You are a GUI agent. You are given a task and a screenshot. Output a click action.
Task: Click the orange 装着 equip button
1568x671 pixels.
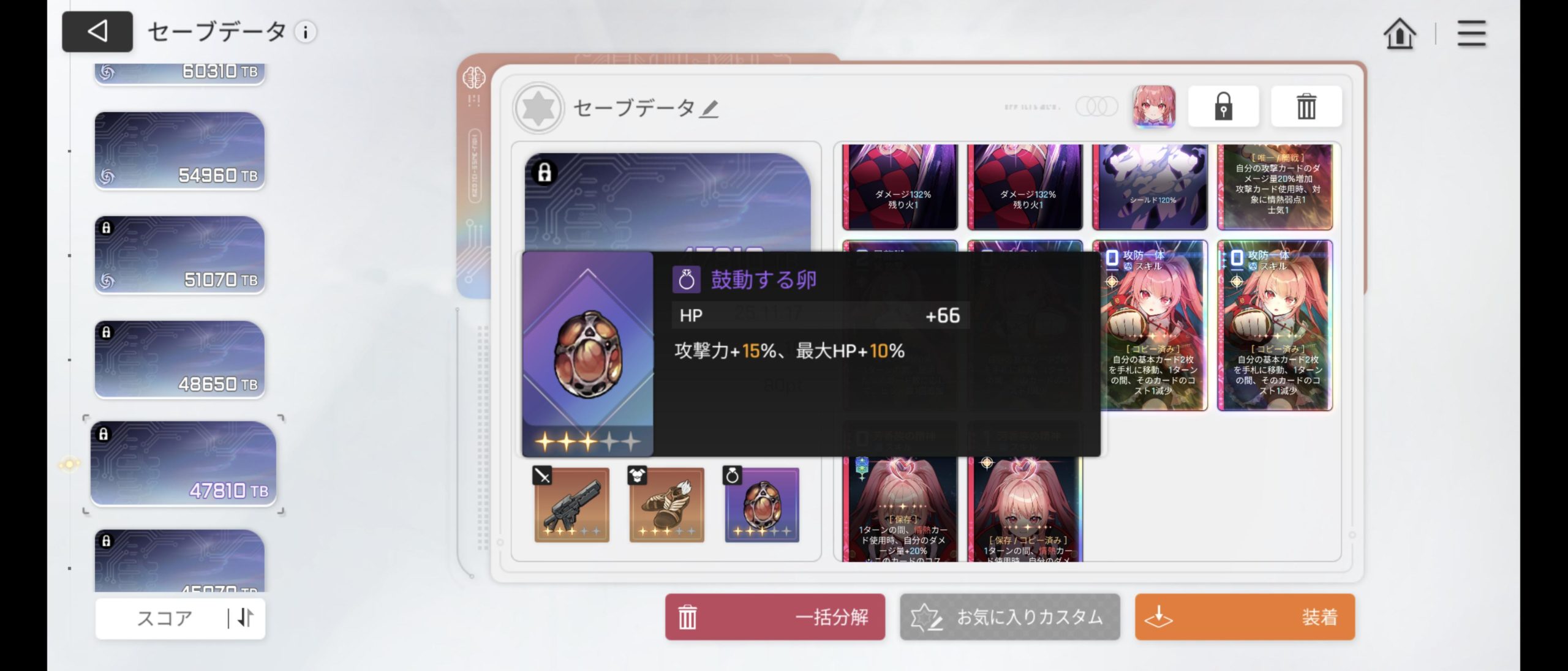(1245, 617)
